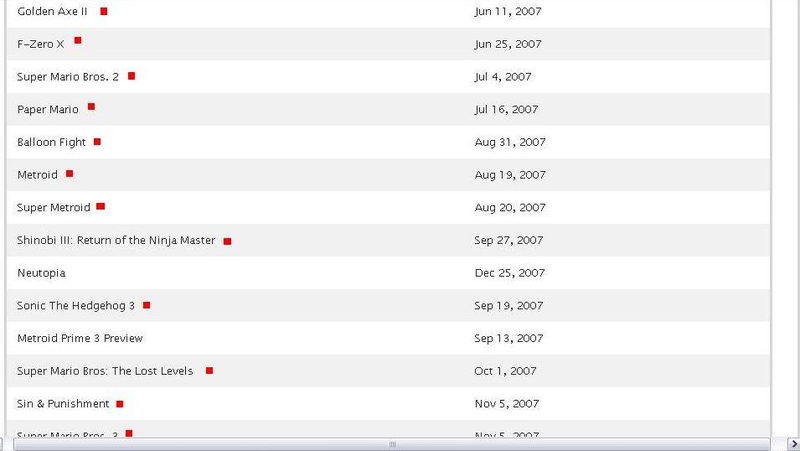Select the red square after Super Mario Bros. 2

tap(131, 76)
